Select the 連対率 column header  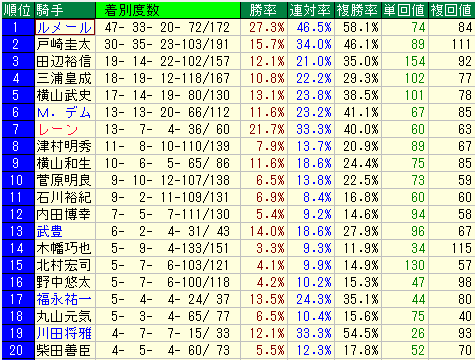click(x=311, y=10)
